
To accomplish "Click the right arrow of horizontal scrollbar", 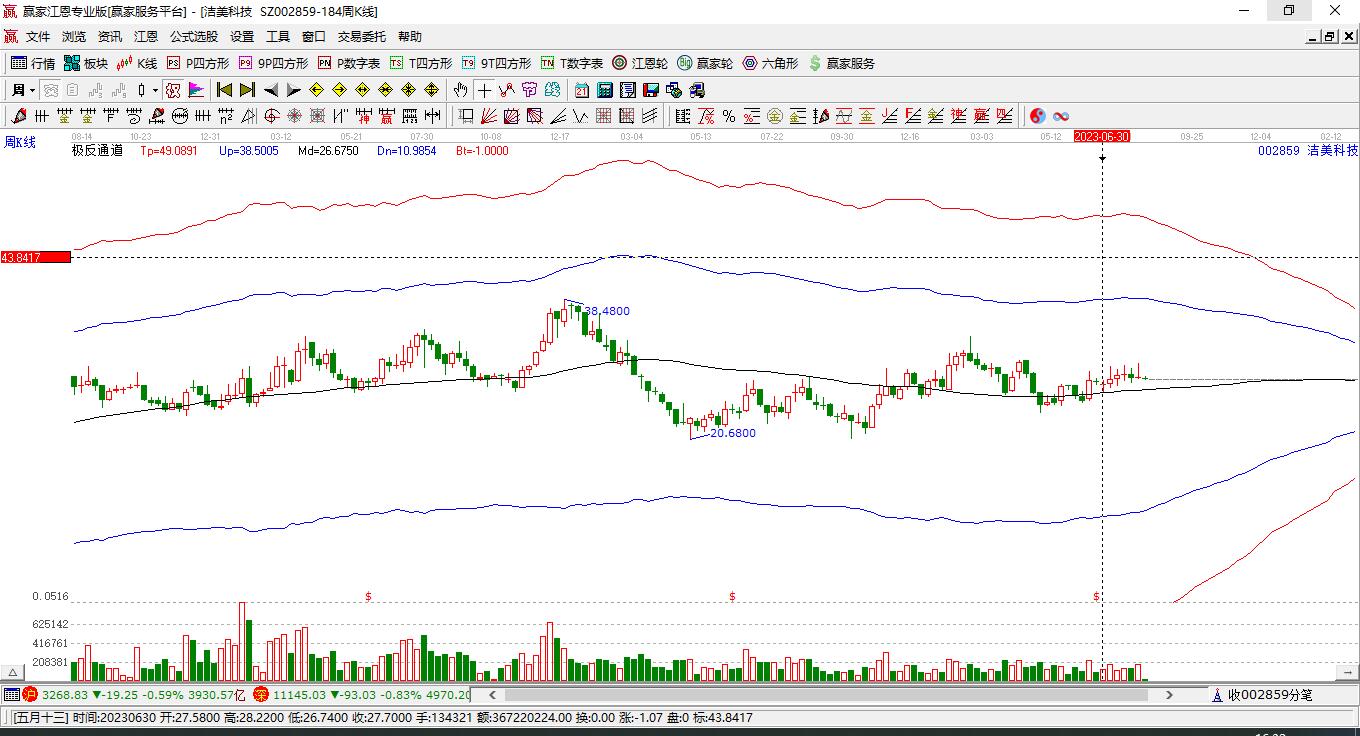I will [x=1169, y=694].
